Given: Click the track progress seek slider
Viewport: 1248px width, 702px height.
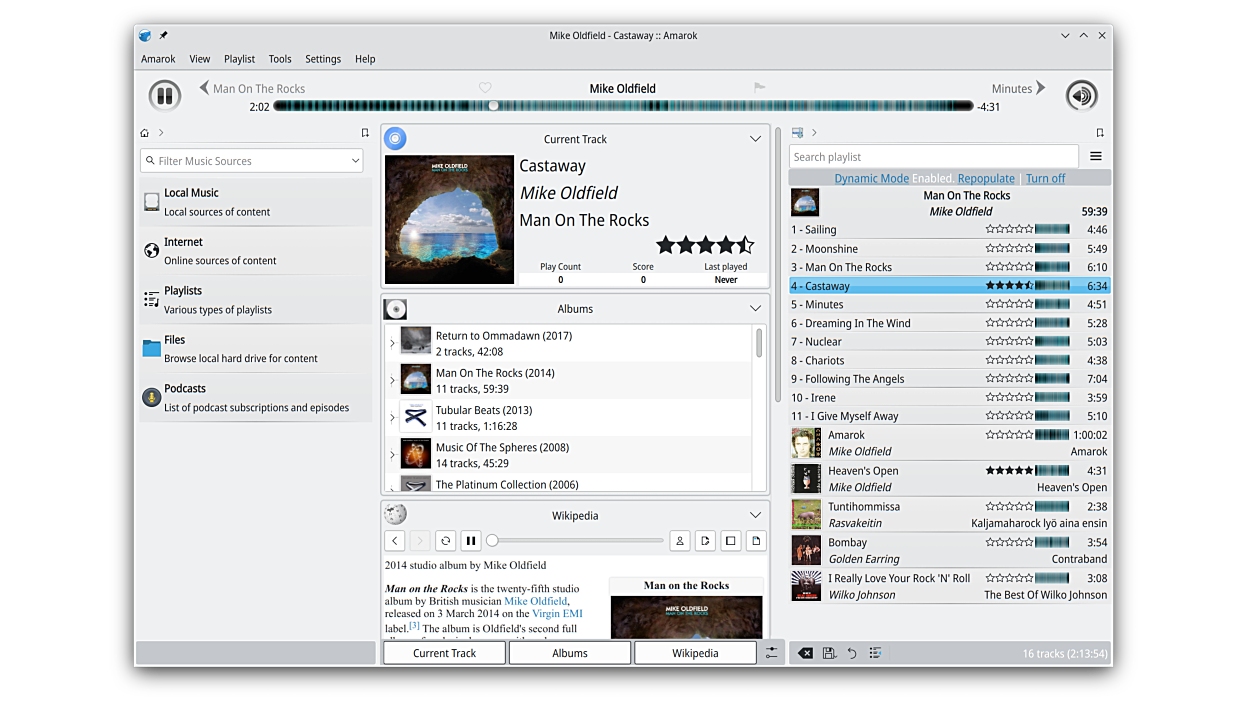Looking at the screenshot, I should [622, 106].
